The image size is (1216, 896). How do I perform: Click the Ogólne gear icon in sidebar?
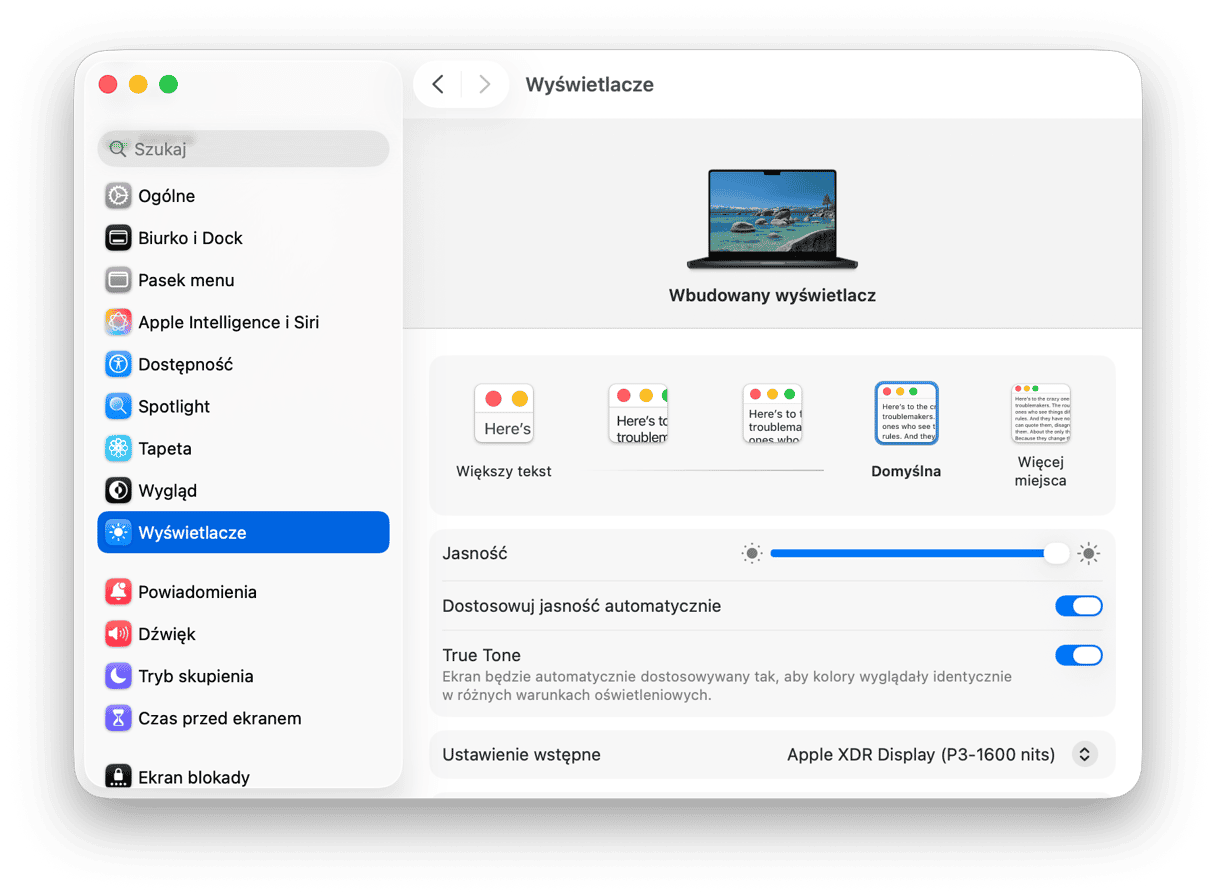[x=119, y=196]
